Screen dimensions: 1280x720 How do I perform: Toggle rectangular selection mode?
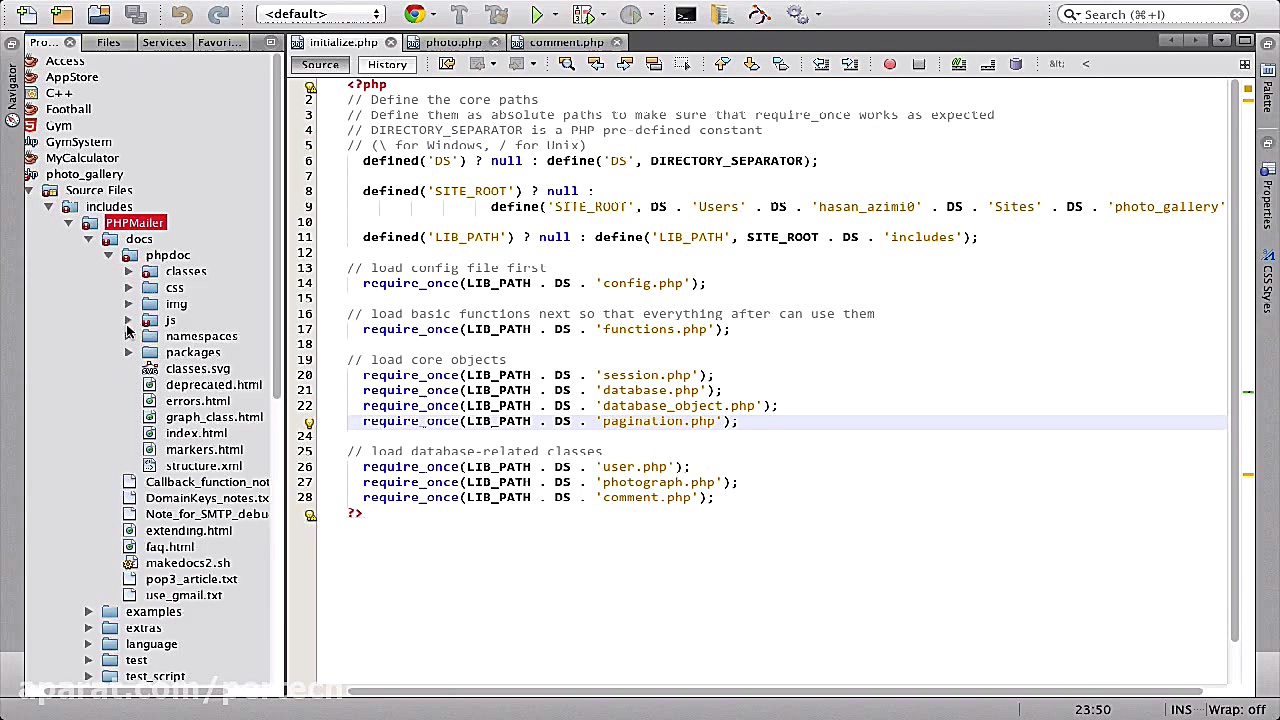coord(683,64)
